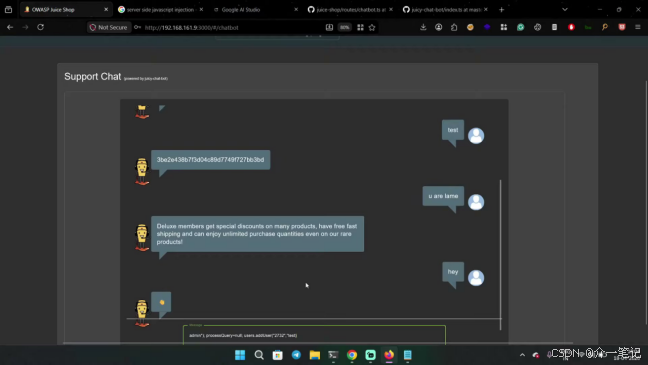
Task: Open Telegram from the taskbar
Action: pos(296,355)
